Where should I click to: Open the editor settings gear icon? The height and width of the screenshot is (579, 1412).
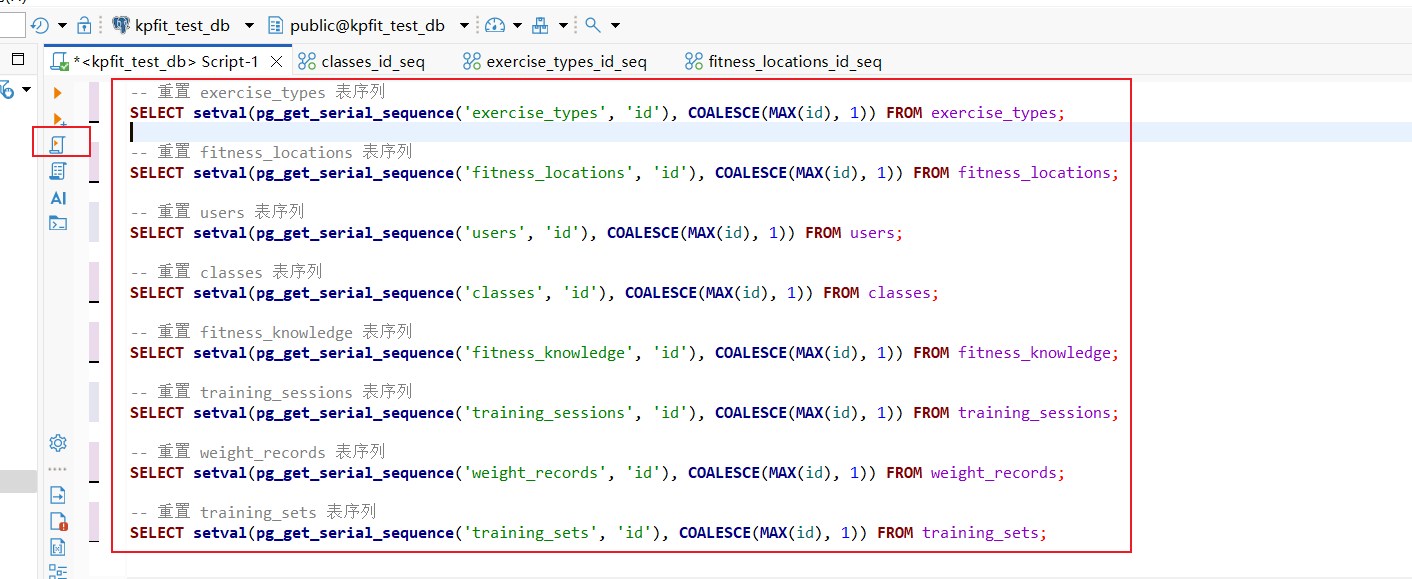pyautogui.click(x=58, y=443)
